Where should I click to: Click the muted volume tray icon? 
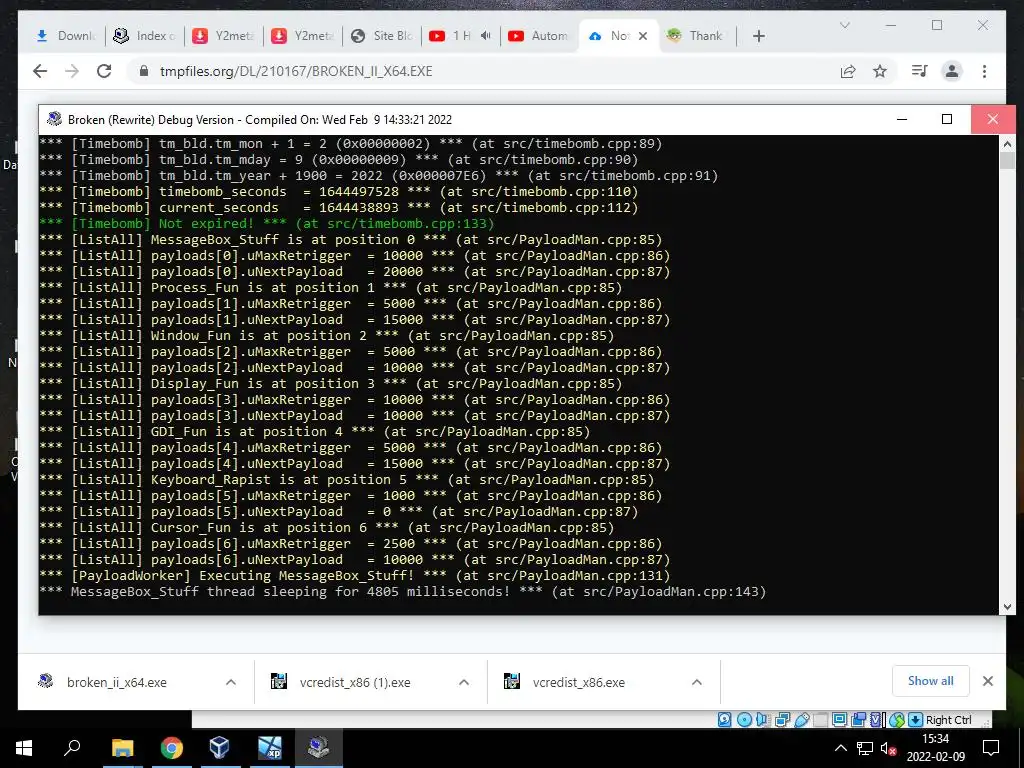[x=888, y=748]
